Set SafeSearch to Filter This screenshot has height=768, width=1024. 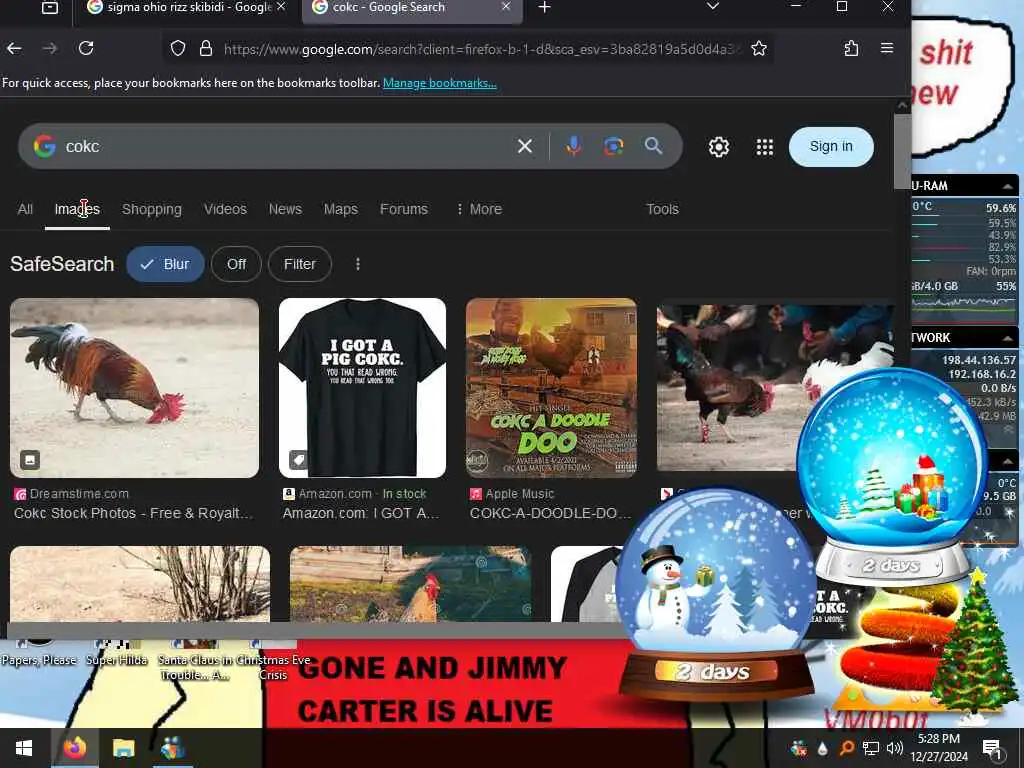click(x=300, y=264)
